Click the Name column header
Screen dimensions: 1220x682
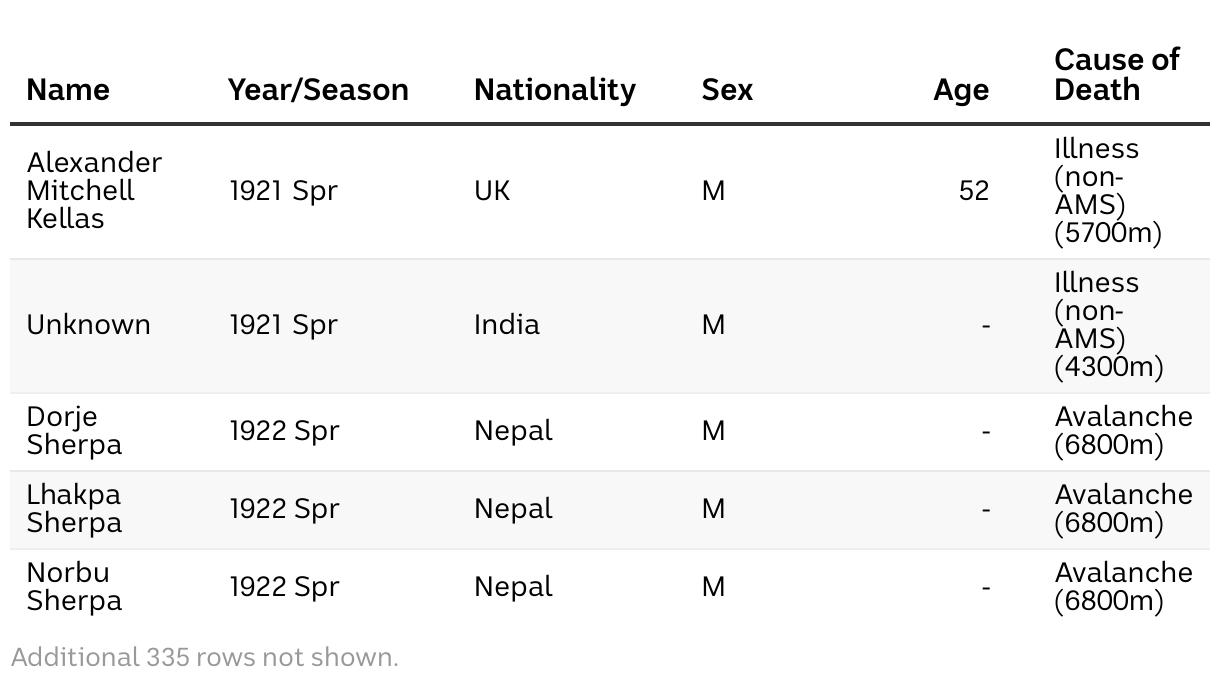[68, 89]
